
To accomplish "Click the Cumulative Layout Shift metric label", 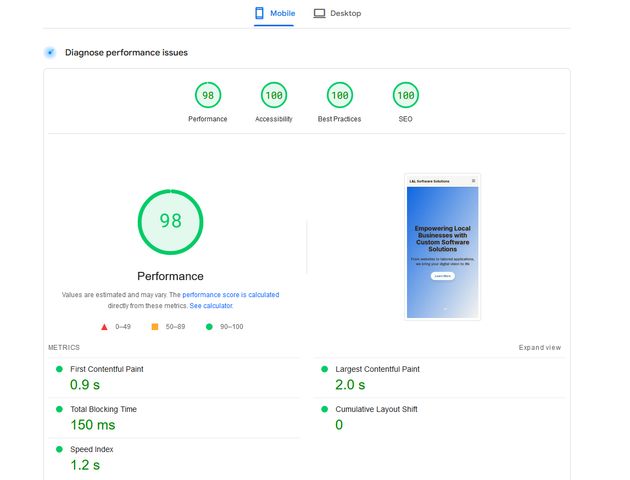I will (376, 409).
